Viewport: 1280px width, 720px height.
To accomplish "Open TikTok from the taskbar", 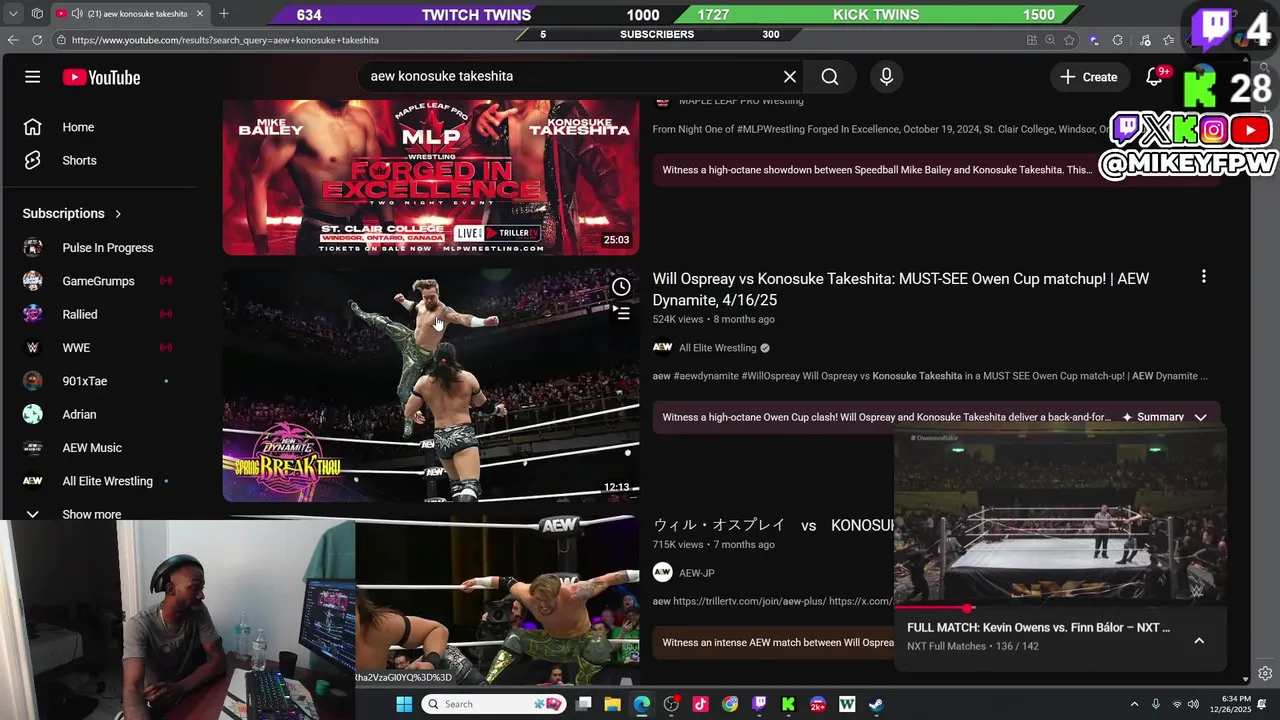I will click(x=700, y=704).
